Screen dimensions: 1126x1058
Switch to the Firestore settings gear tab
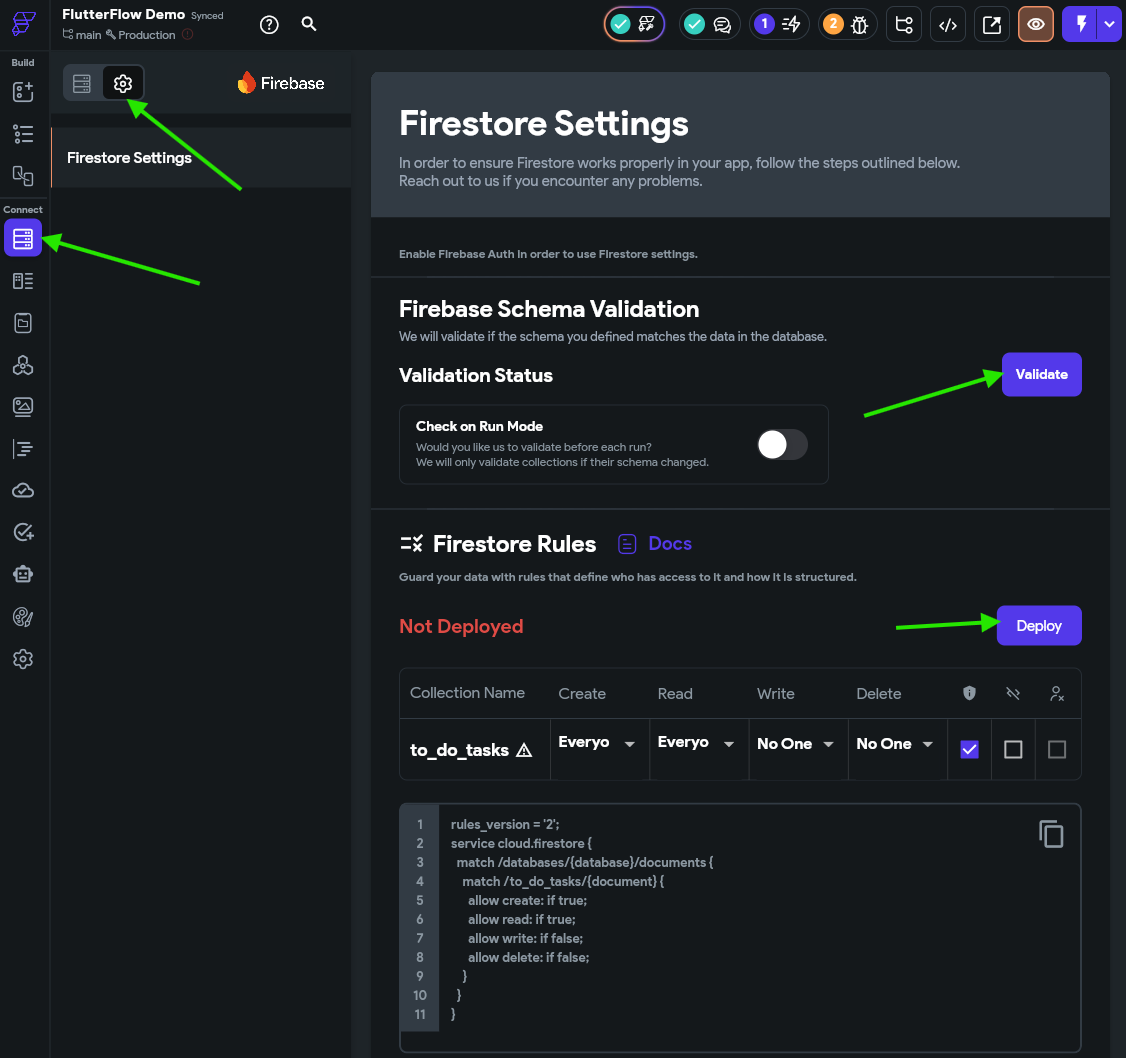click(x=123, y=83)
